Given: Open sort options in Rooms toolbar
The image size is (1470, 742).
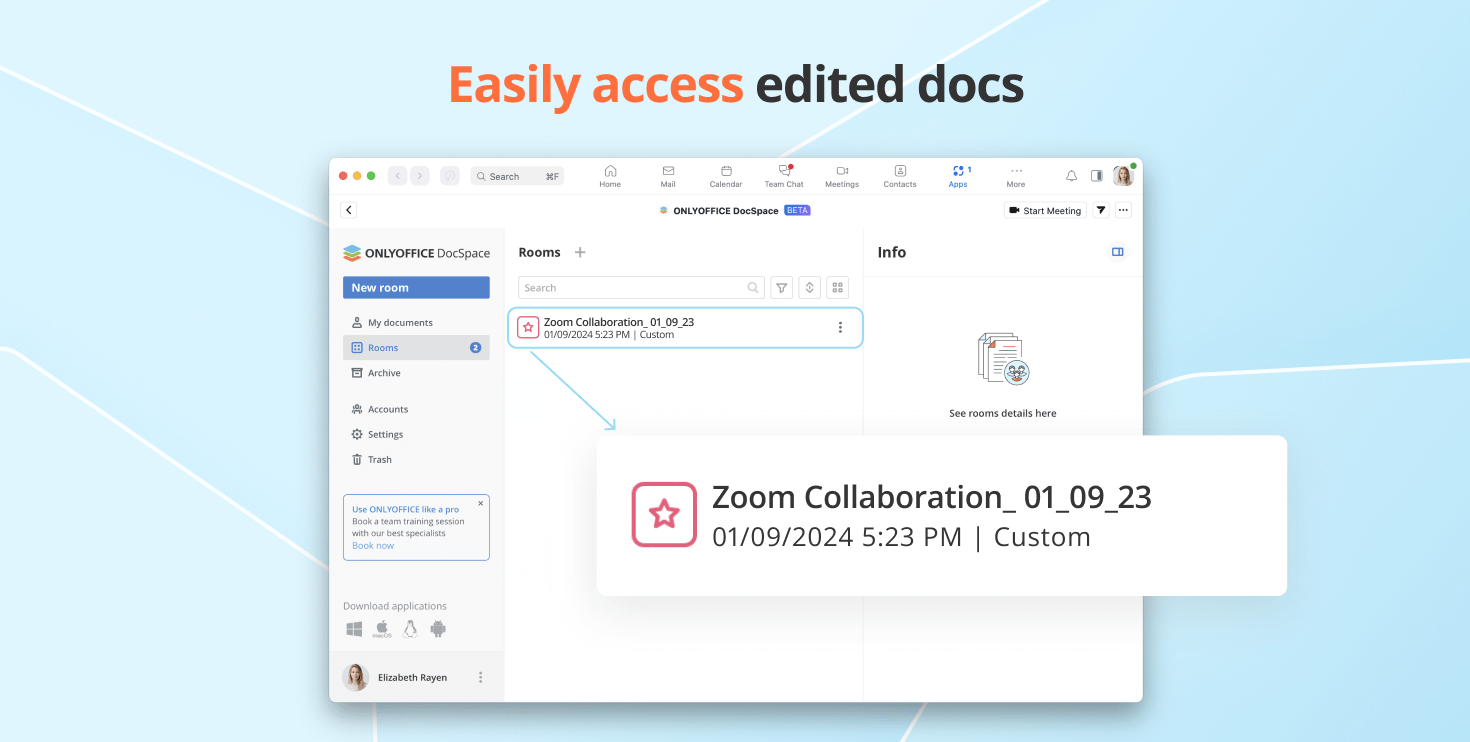Looking at the screenshot, I should 810,288.
